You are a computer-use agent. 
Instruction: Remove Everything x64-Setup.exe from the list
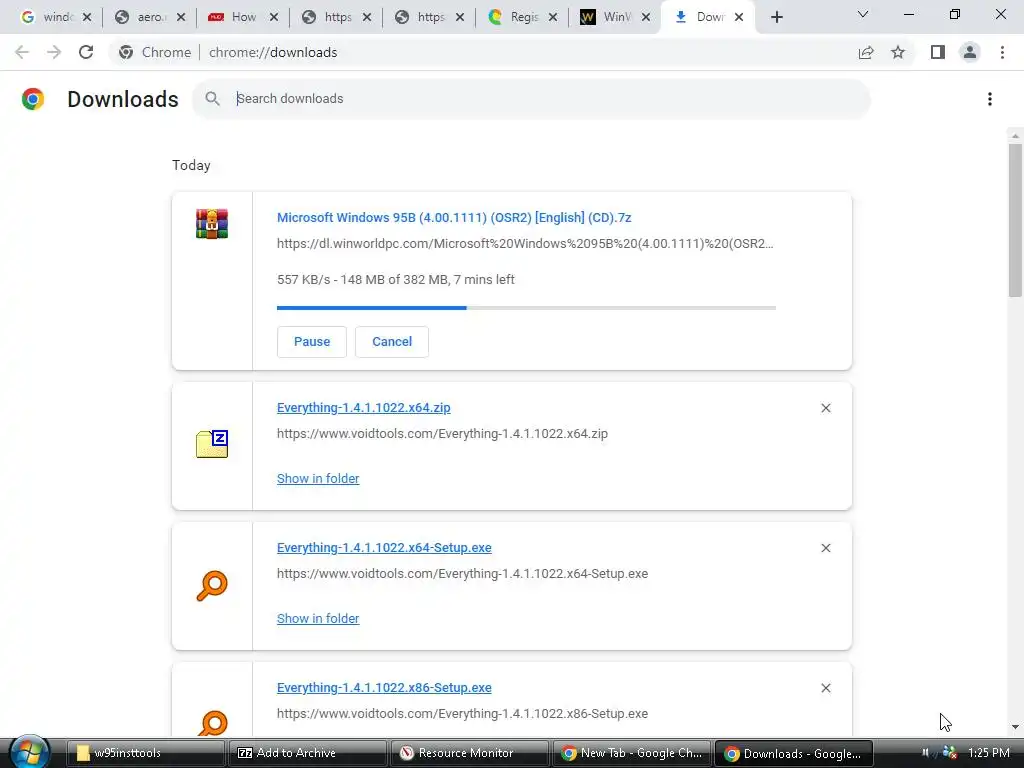coord(825,548)
